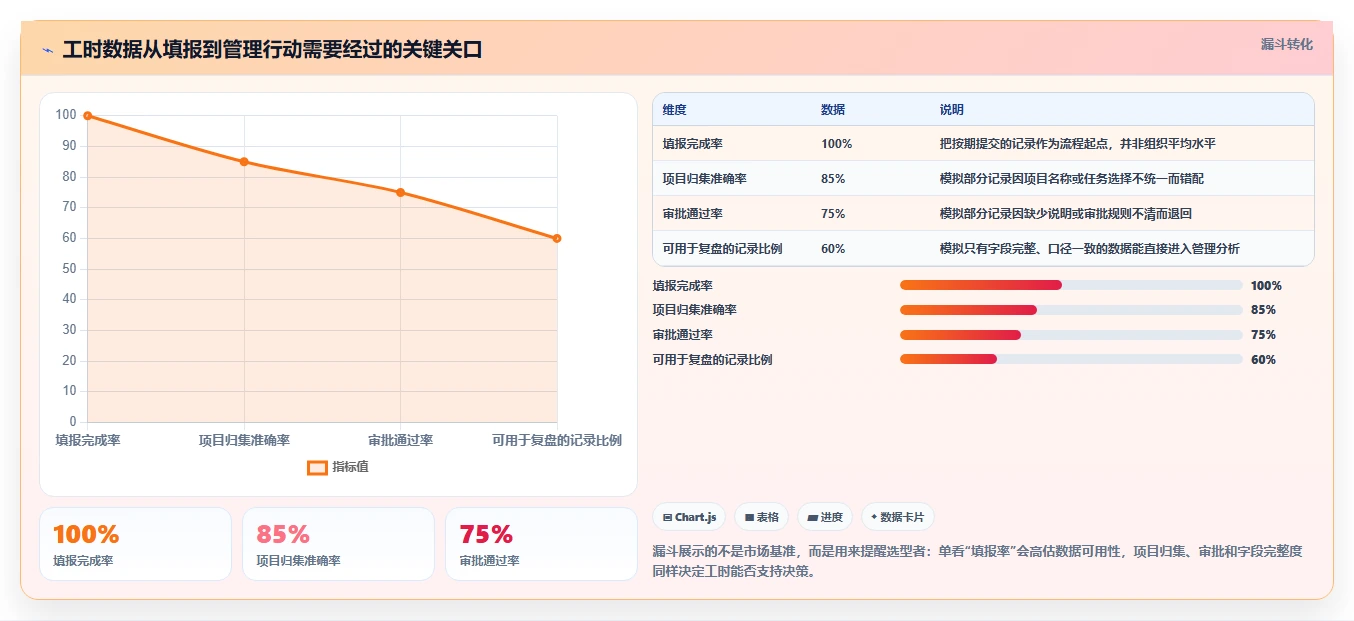The image size is (1354, 621).
Task: Click the y-axis label 50 on the chart
Action: coord(70,269)
